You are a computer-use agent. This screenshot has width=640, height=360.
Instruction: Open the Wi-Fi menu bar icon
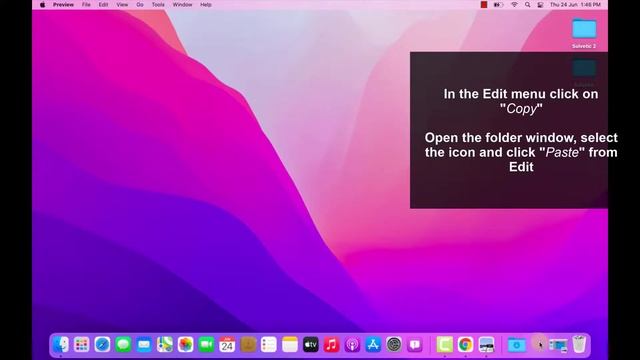click(514, 5)
